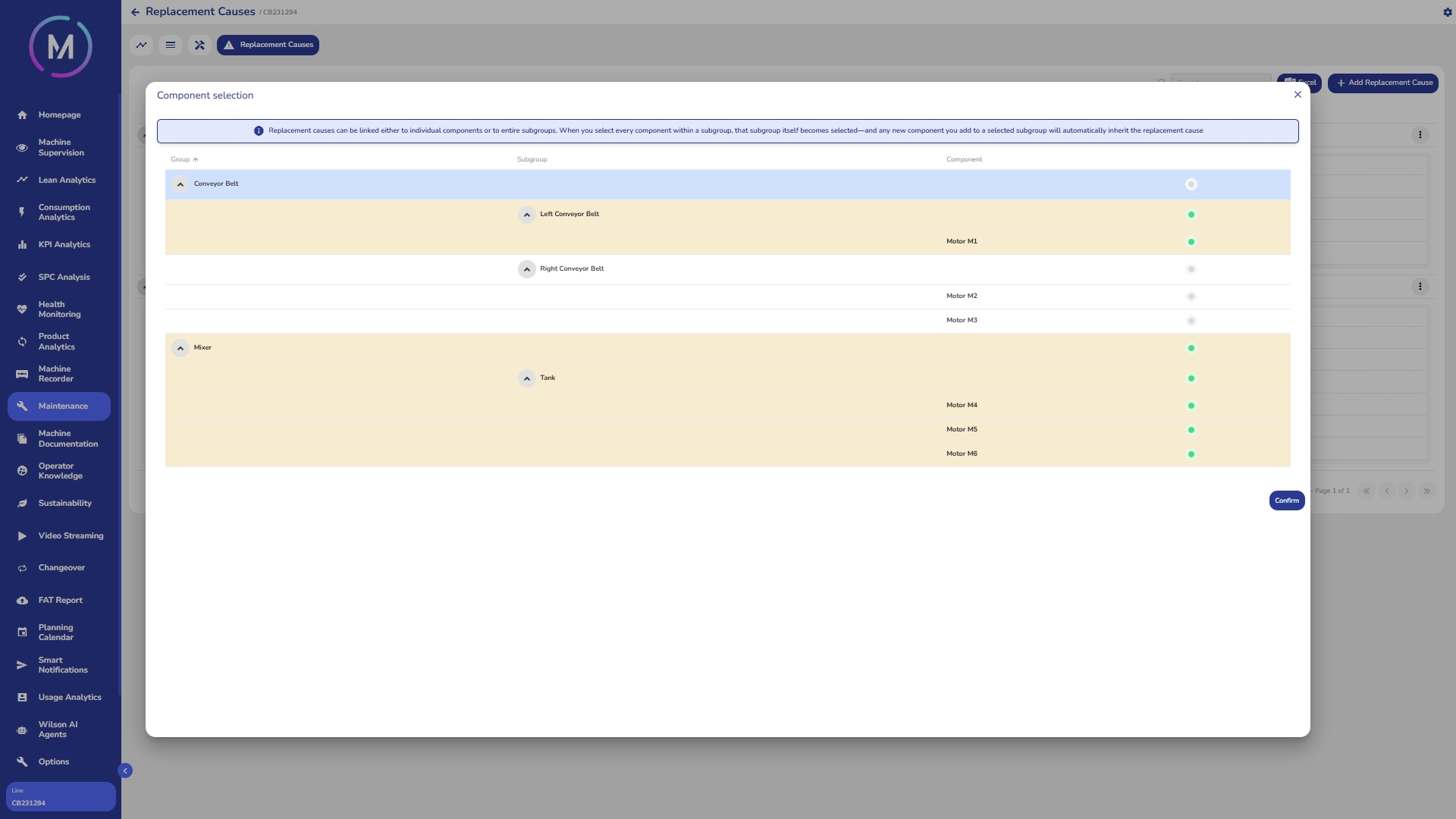
Task: Select the Motor M2 component radio
Action: 1191,297
